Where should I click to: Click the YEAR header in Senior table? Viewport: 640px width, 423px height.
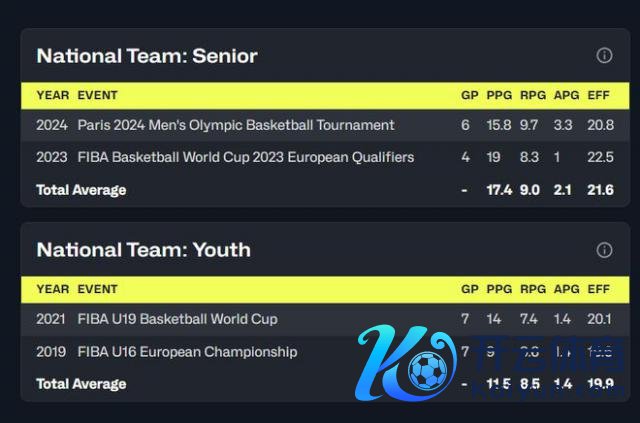[x=53, y=95]
